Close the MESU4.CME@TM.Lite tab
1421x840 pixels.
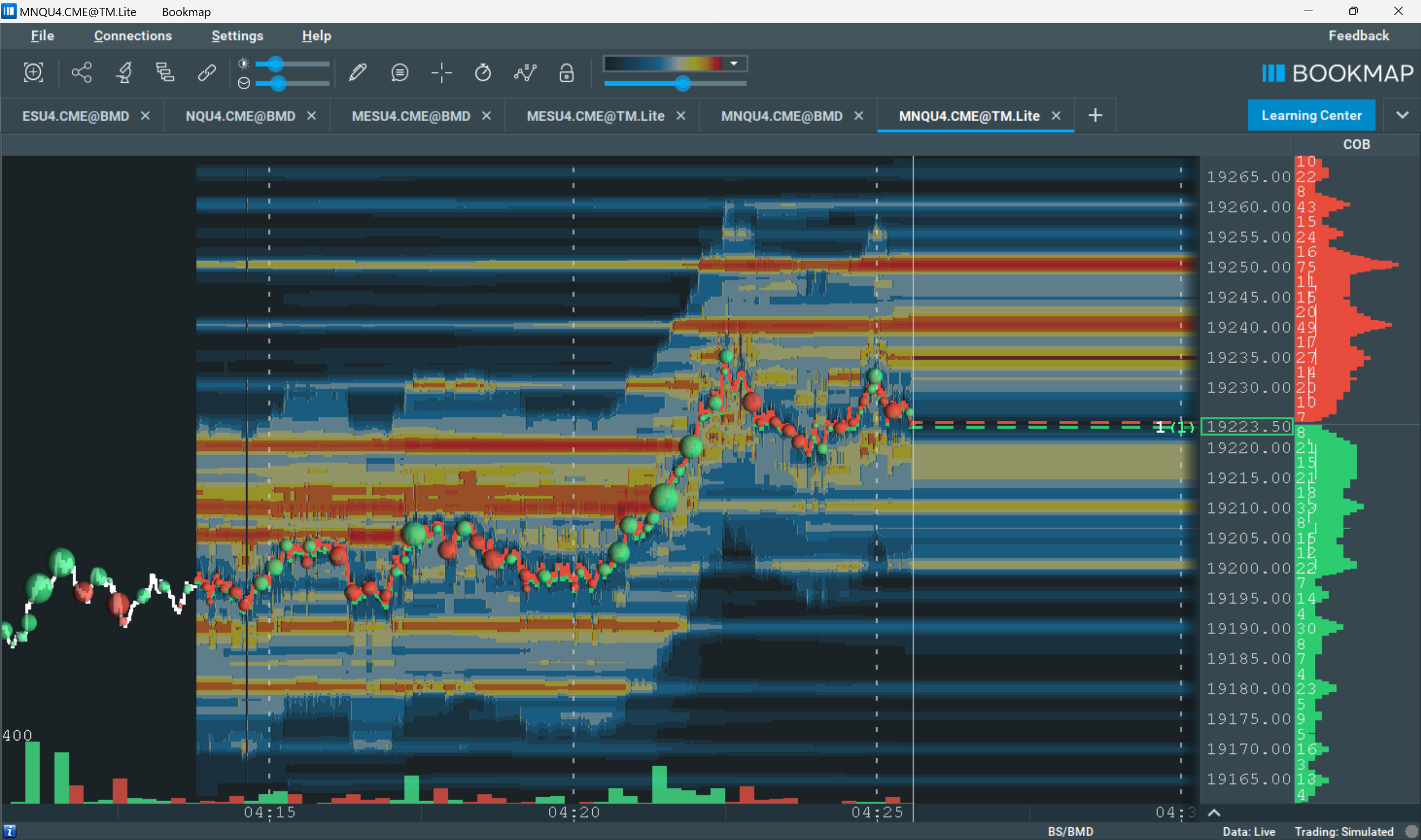(x=681, y=116)
